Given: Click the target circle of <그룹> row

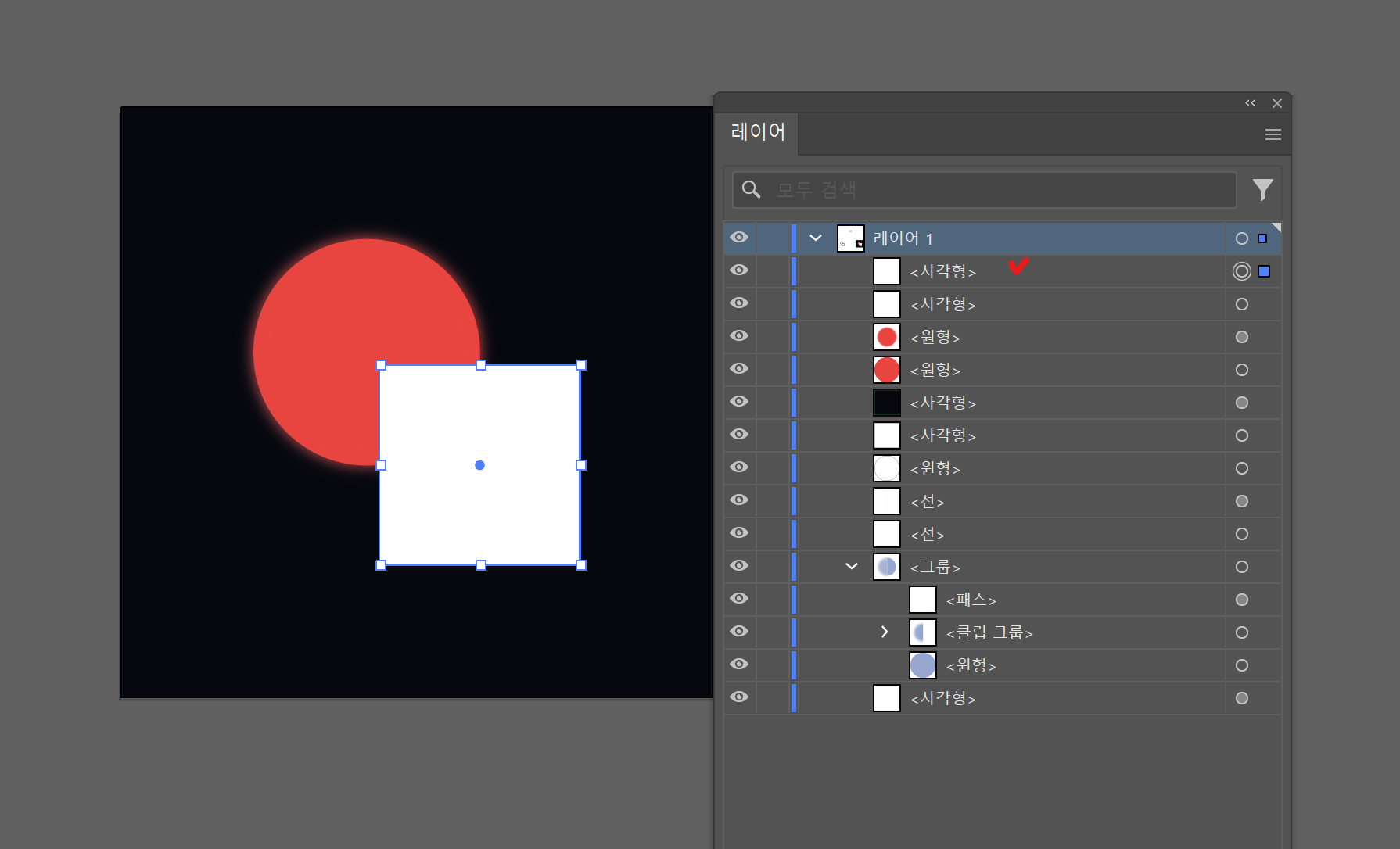Looking at the screenshot, I should [1242, 567].
